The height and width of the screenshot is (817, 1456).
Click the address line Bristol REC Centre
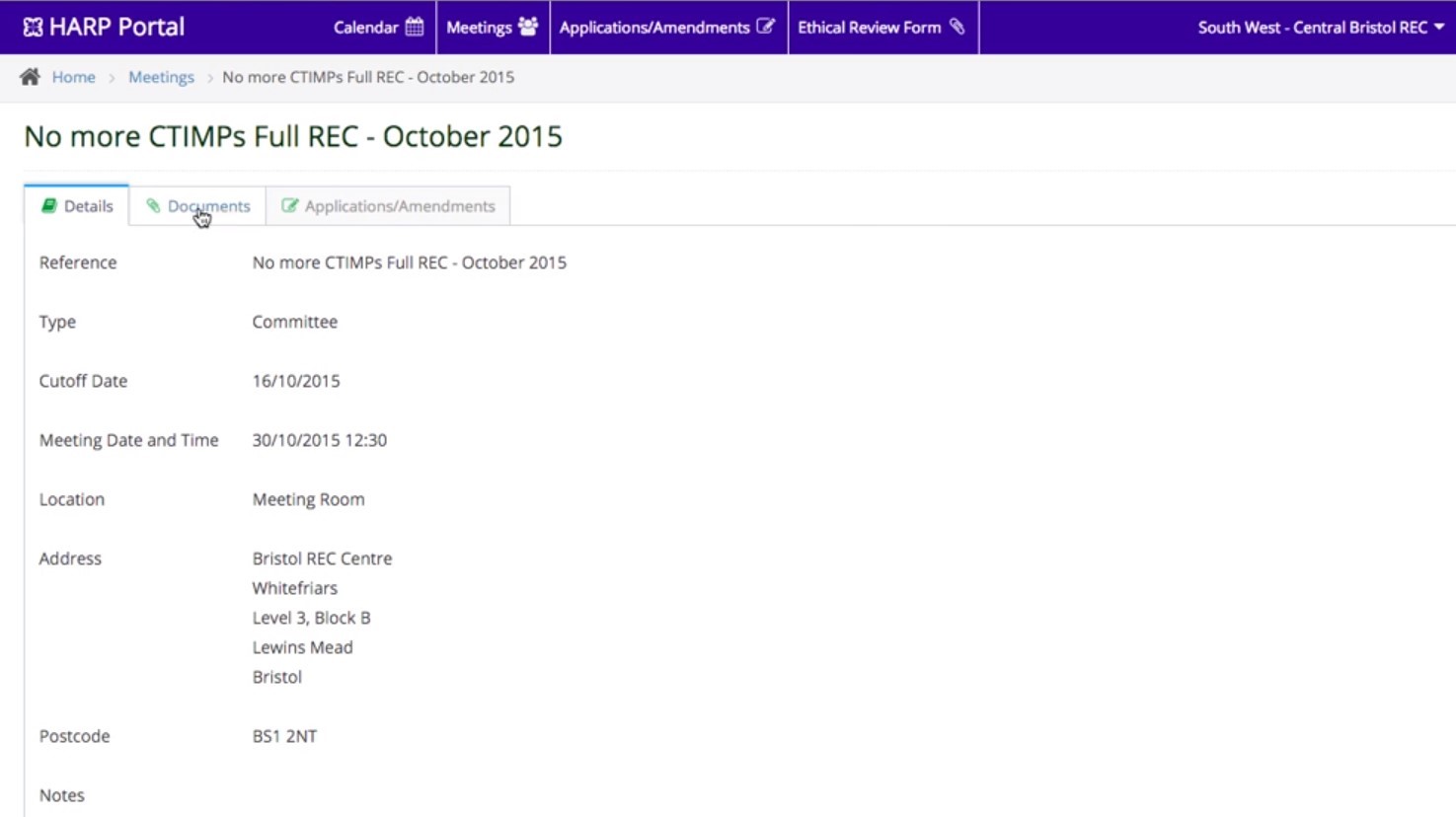point(322,558)
